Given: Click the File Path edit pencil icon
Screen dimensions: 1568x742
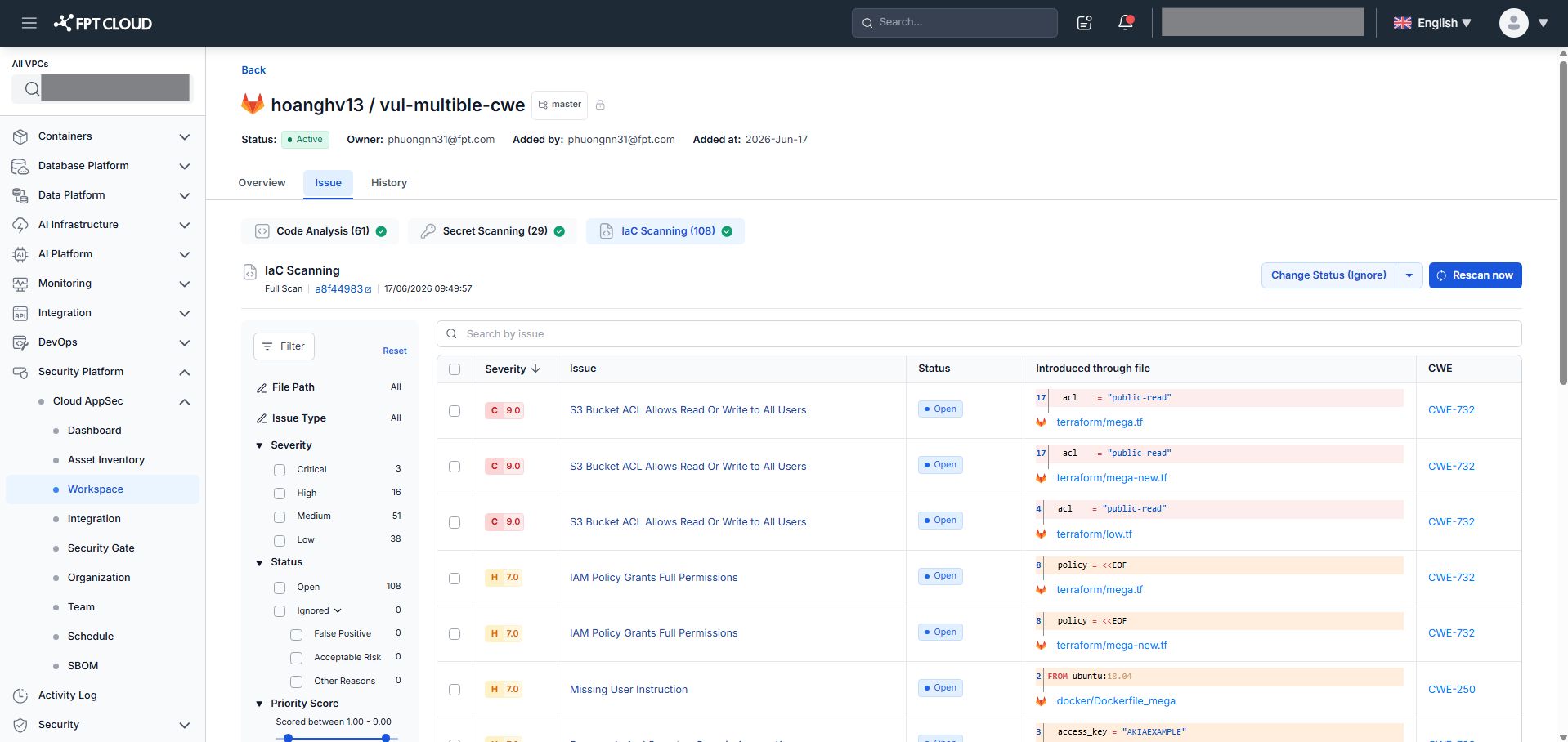Looking at the screenshot, I should [262, 387].
